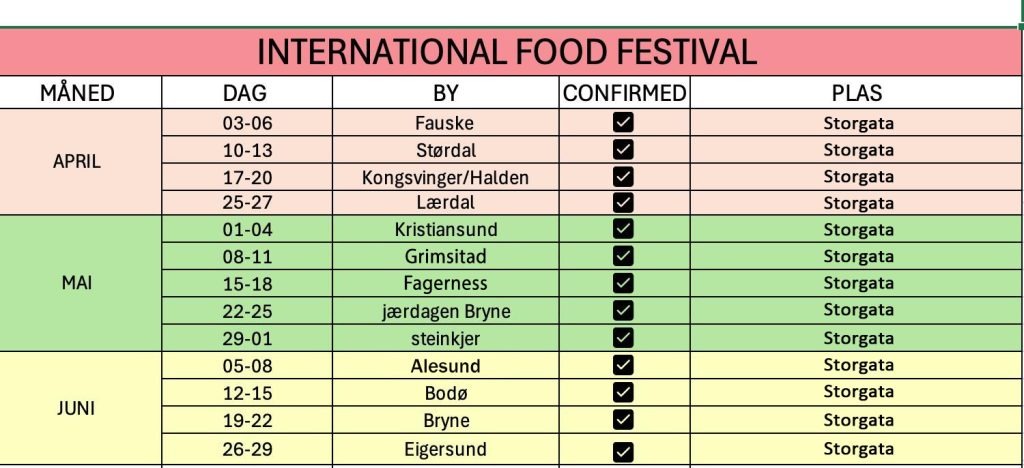Screen dimensions: 1024x468
Task: Uncheck the Lærdal confirmed checkbox
Action: click(623, 202)
